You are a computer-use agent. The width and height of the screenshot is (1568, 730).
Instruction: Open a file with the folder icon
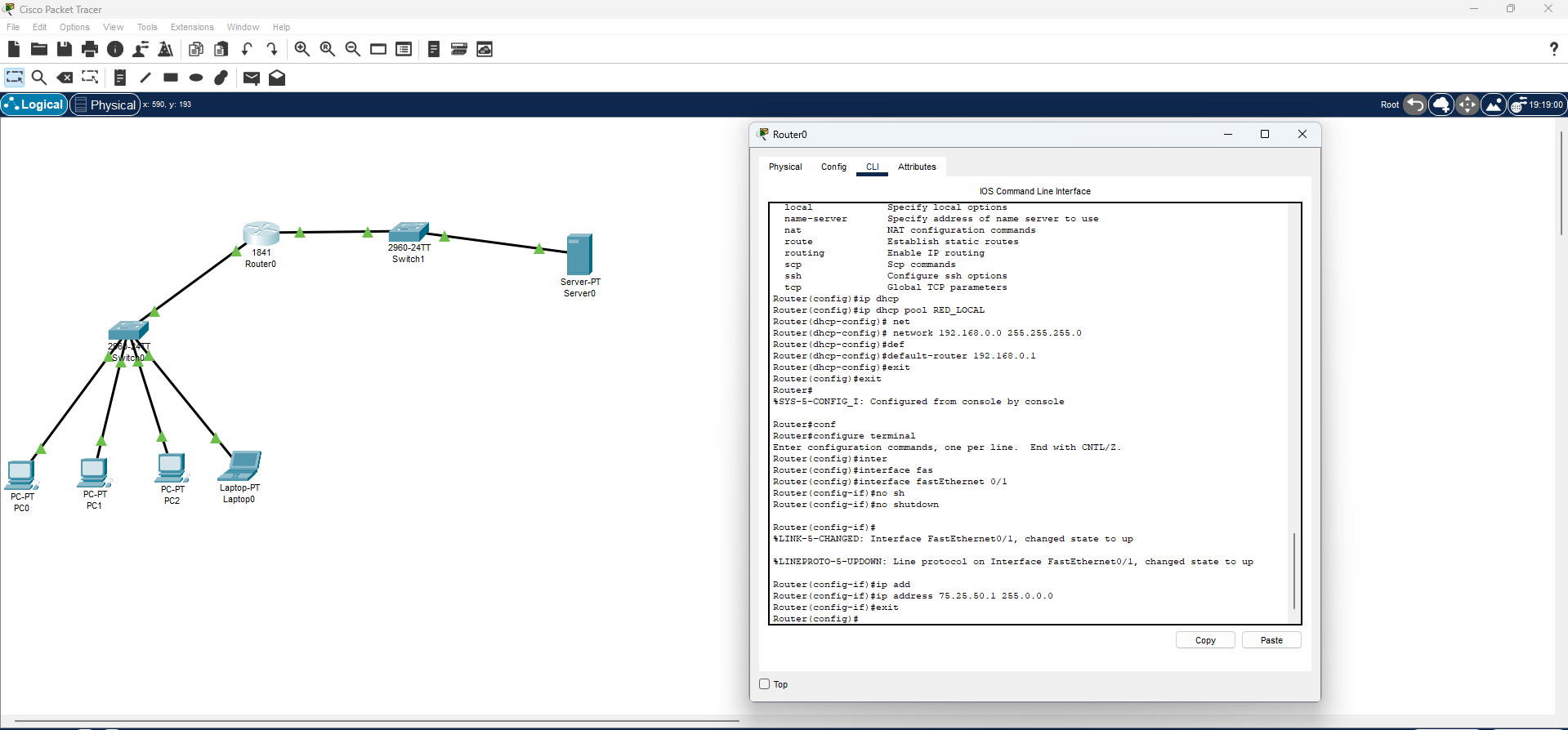38,49
